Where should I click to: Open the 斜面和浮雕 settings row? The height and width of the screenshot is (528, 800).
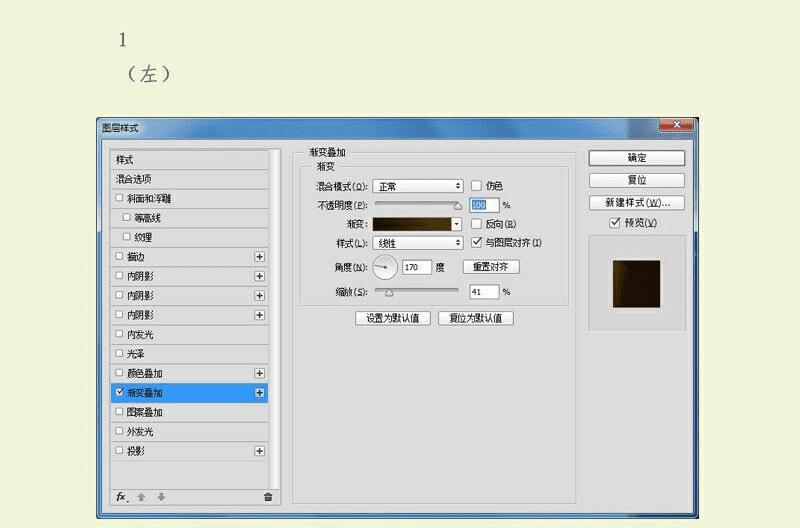coord(189,198)
